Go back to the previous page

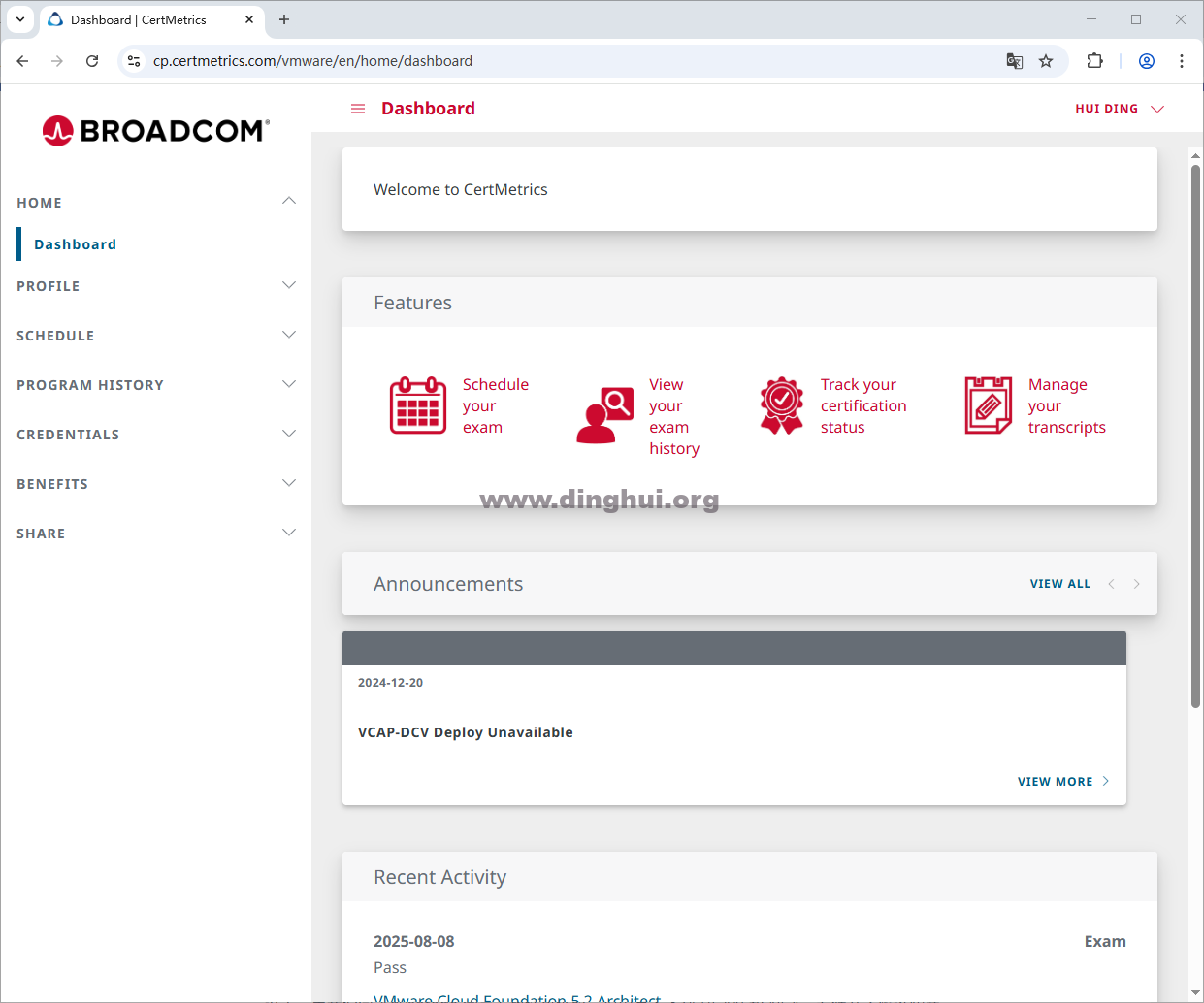coord(22,61)
